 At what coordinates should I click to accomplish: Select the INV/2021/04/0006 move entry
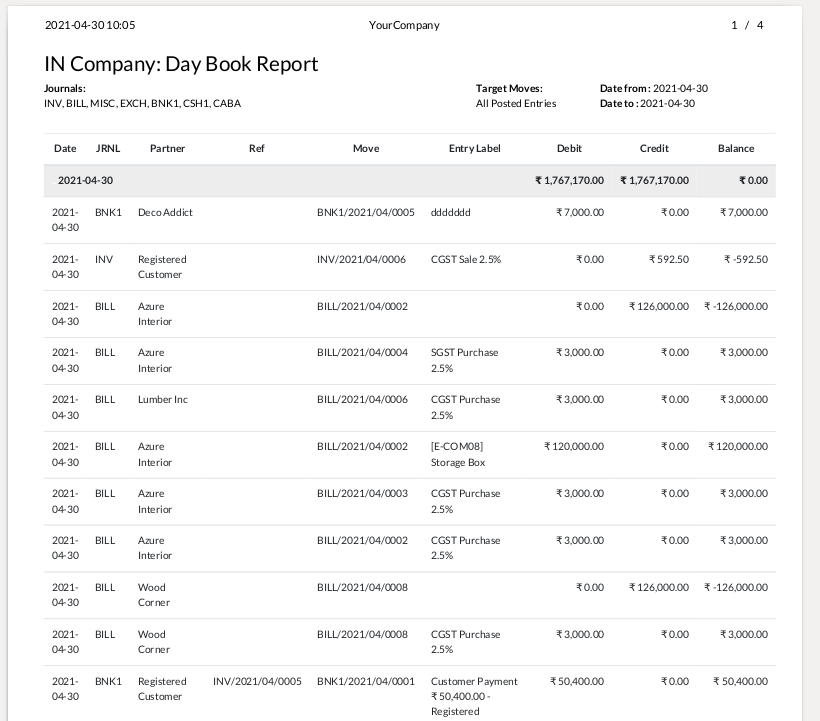(361, 259)
